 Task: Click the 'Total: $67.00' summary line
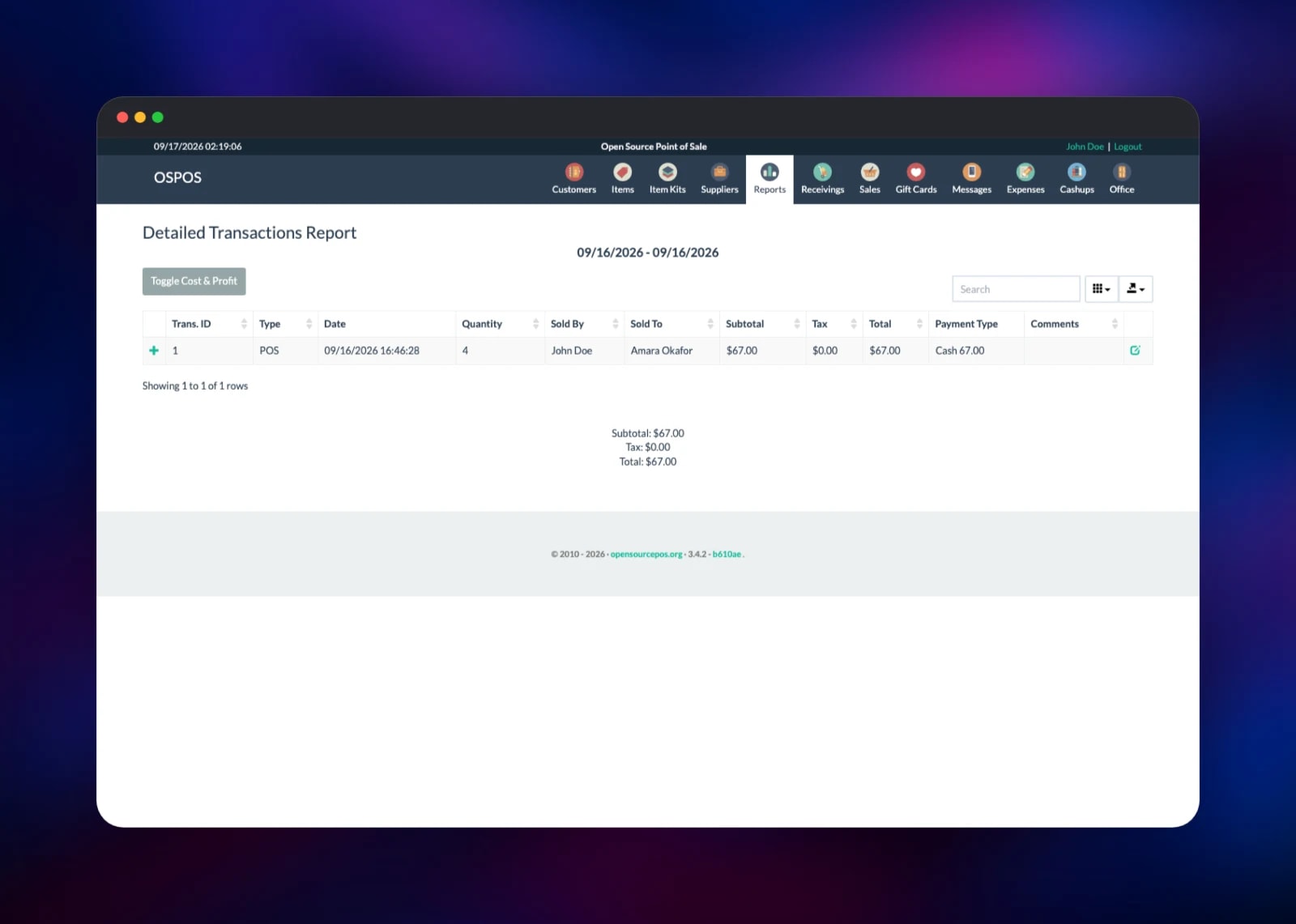[x=647, y=462]
